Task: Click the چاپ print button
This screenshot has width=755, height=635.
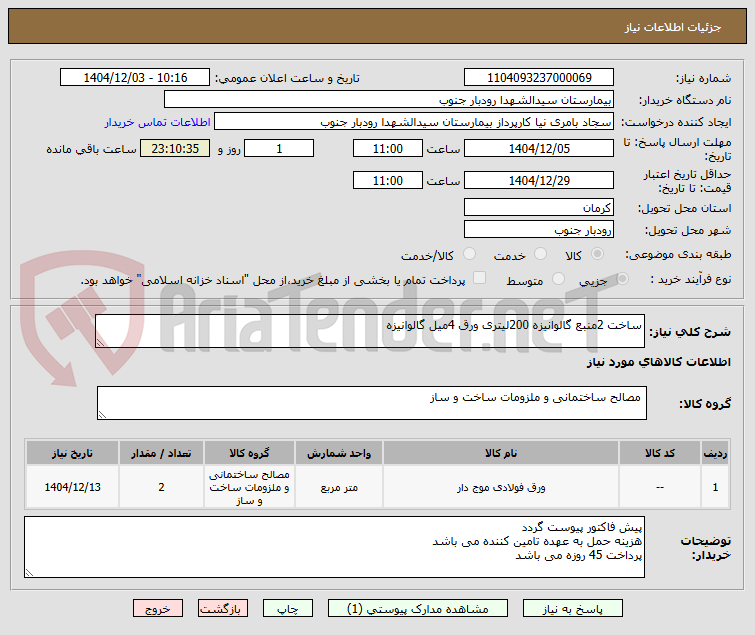Action: [287, 609]
